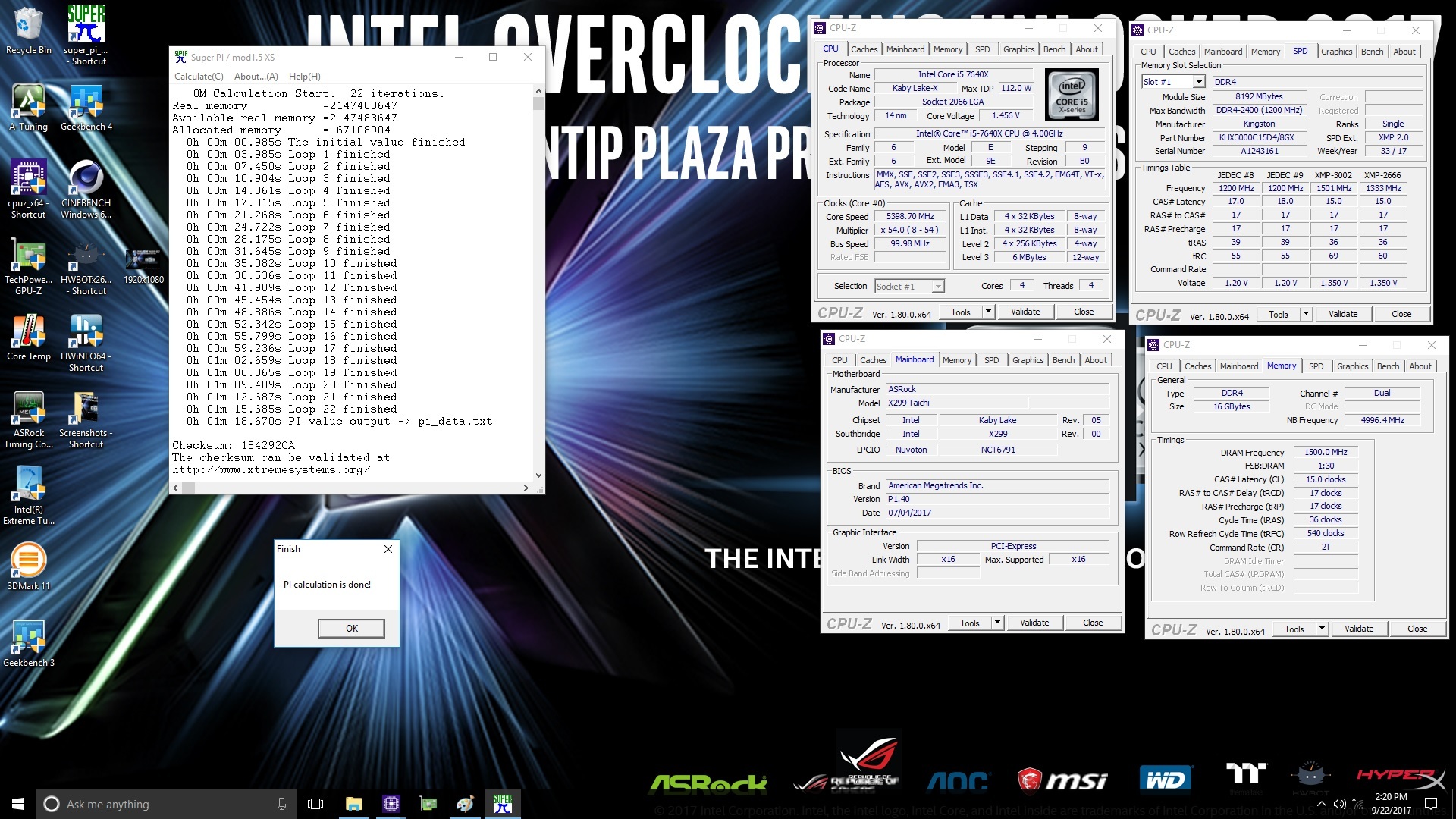Open HWiNFO64 Shortcut icon
Viewport: 1456px width, 819px height.
coord(86,343)
